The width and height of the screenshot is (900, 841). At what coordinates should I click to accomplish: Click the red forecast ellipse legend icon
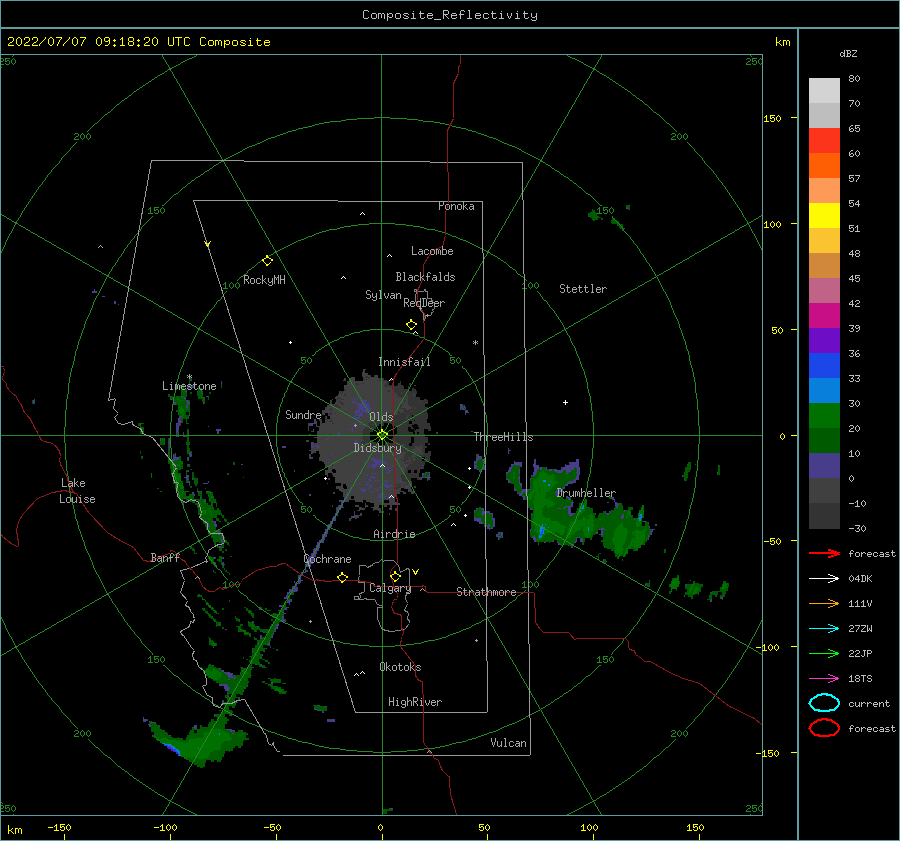tap(824, 728)
